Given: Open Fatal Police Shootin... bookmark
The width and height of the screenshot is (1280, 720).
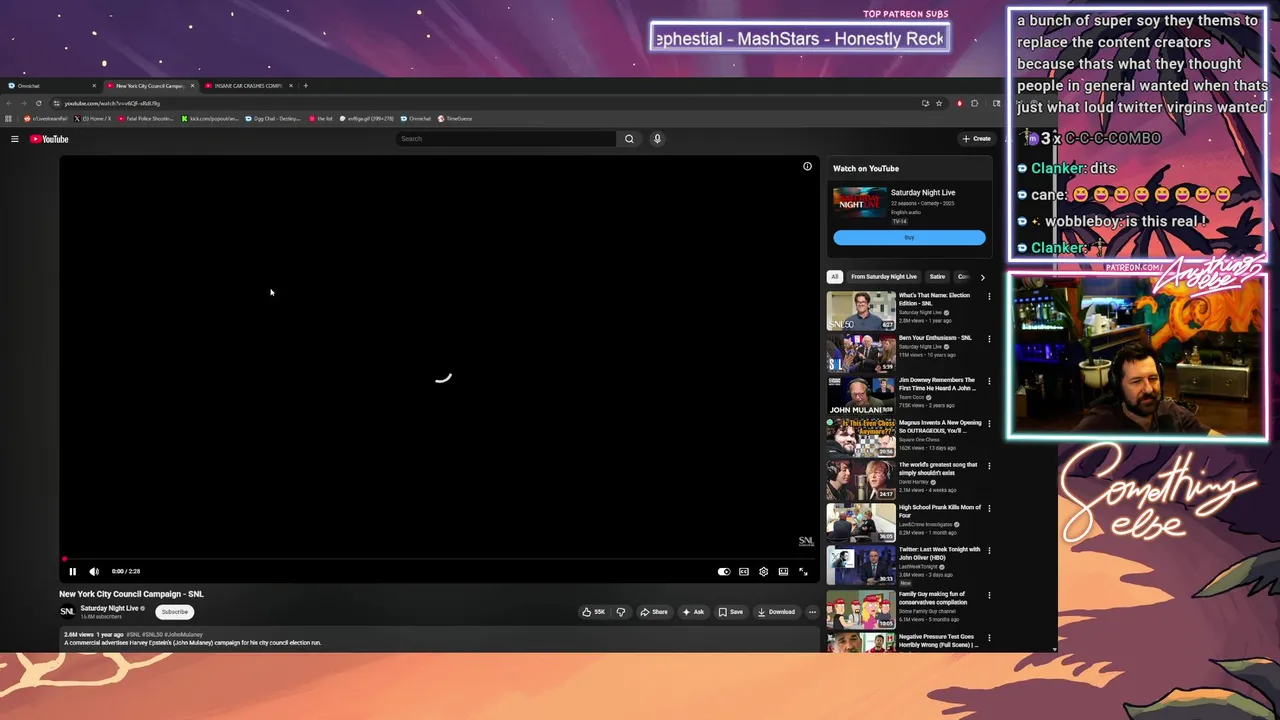Looking at the screenshot, I should point(146,118).
